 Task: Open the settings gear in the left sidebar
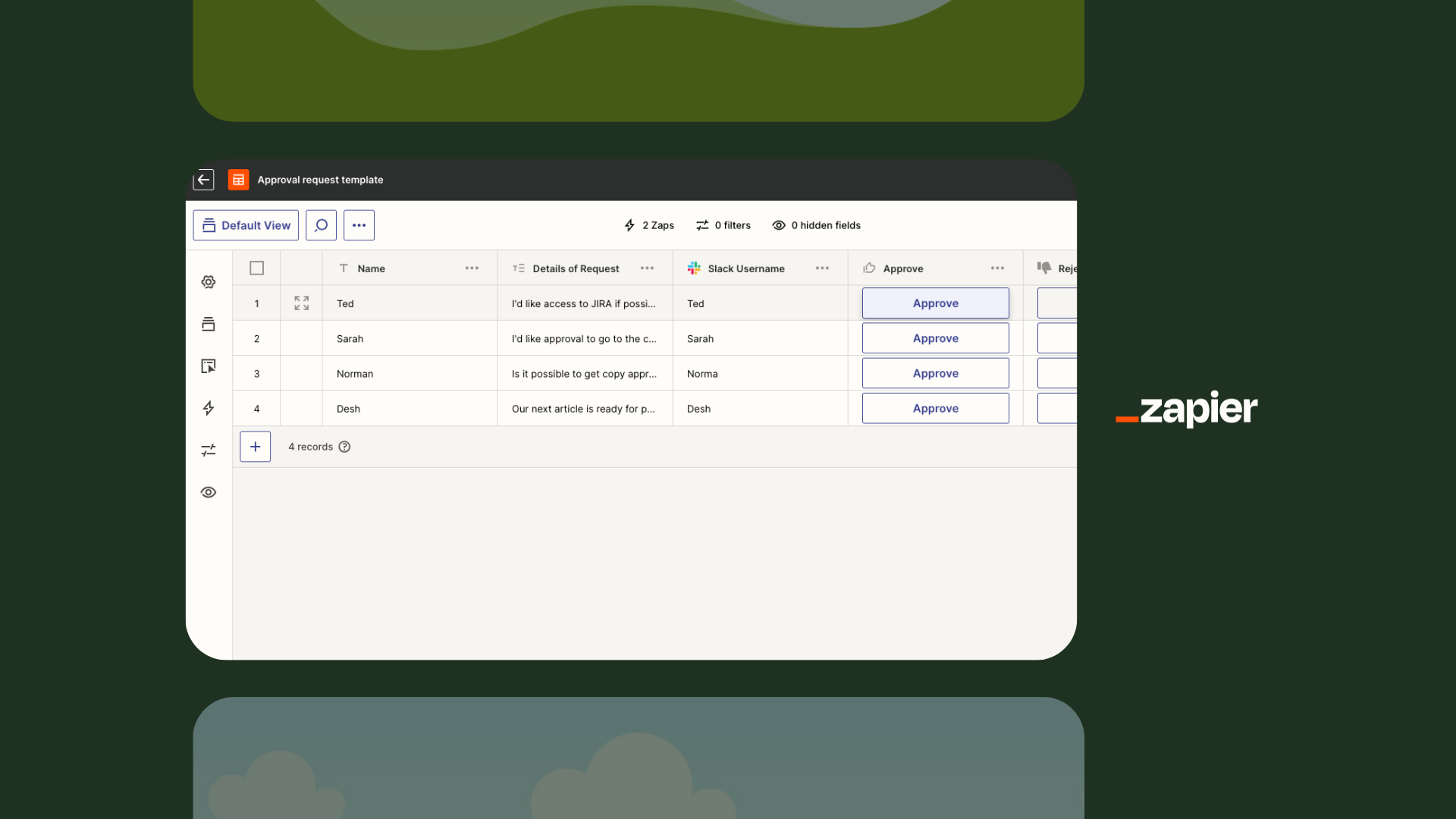point(209,281)
